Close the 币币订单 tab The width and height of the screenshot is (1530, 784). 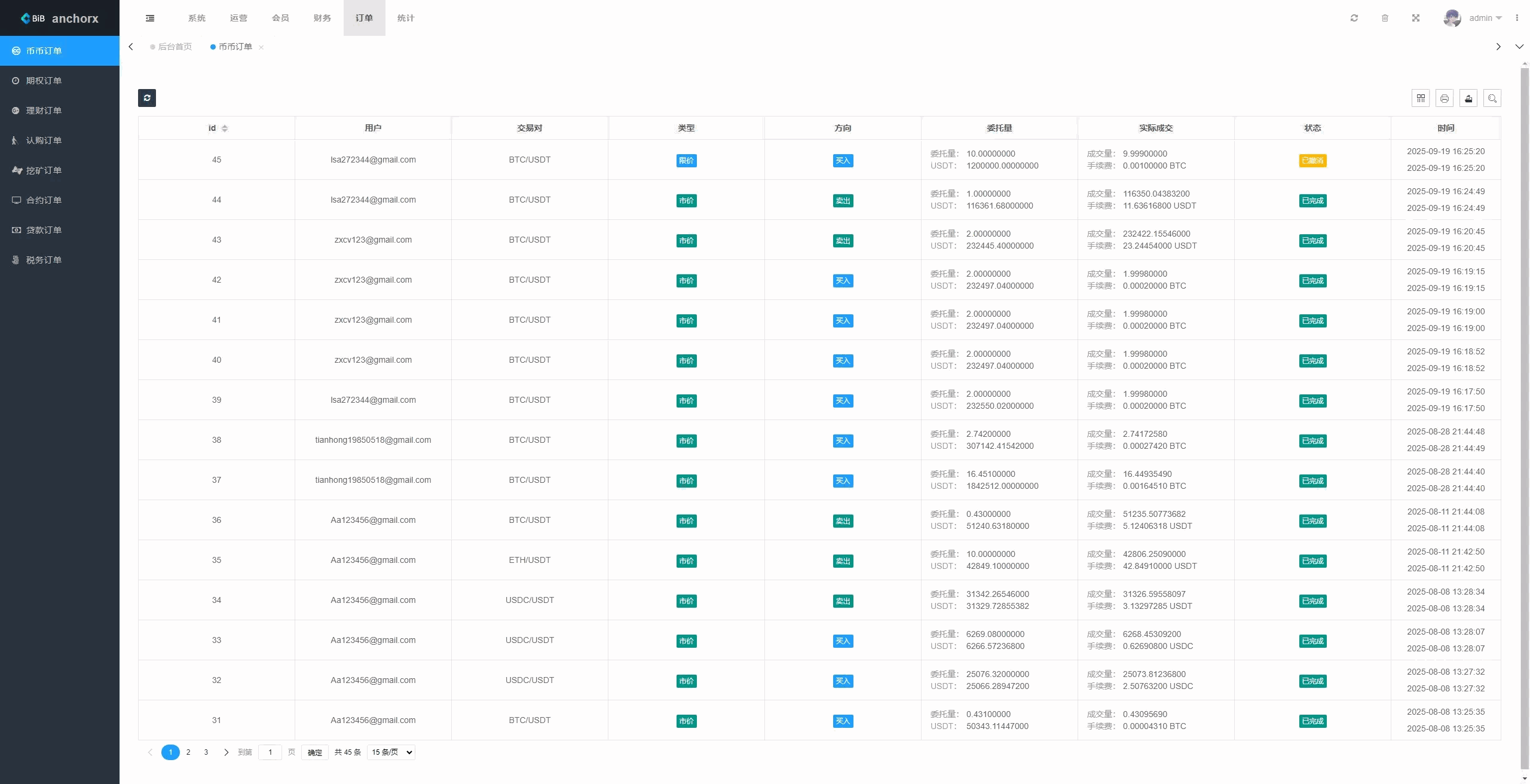(x=261, y=47)
